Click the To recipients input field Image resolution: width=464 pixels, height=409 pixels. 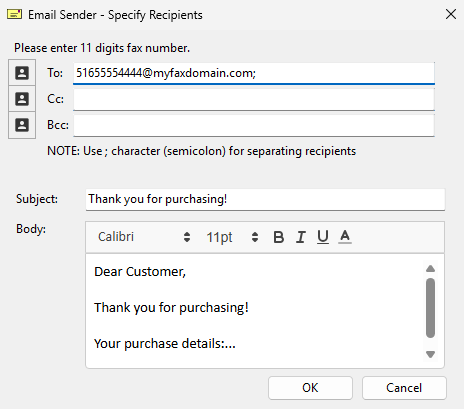[254, 73]
